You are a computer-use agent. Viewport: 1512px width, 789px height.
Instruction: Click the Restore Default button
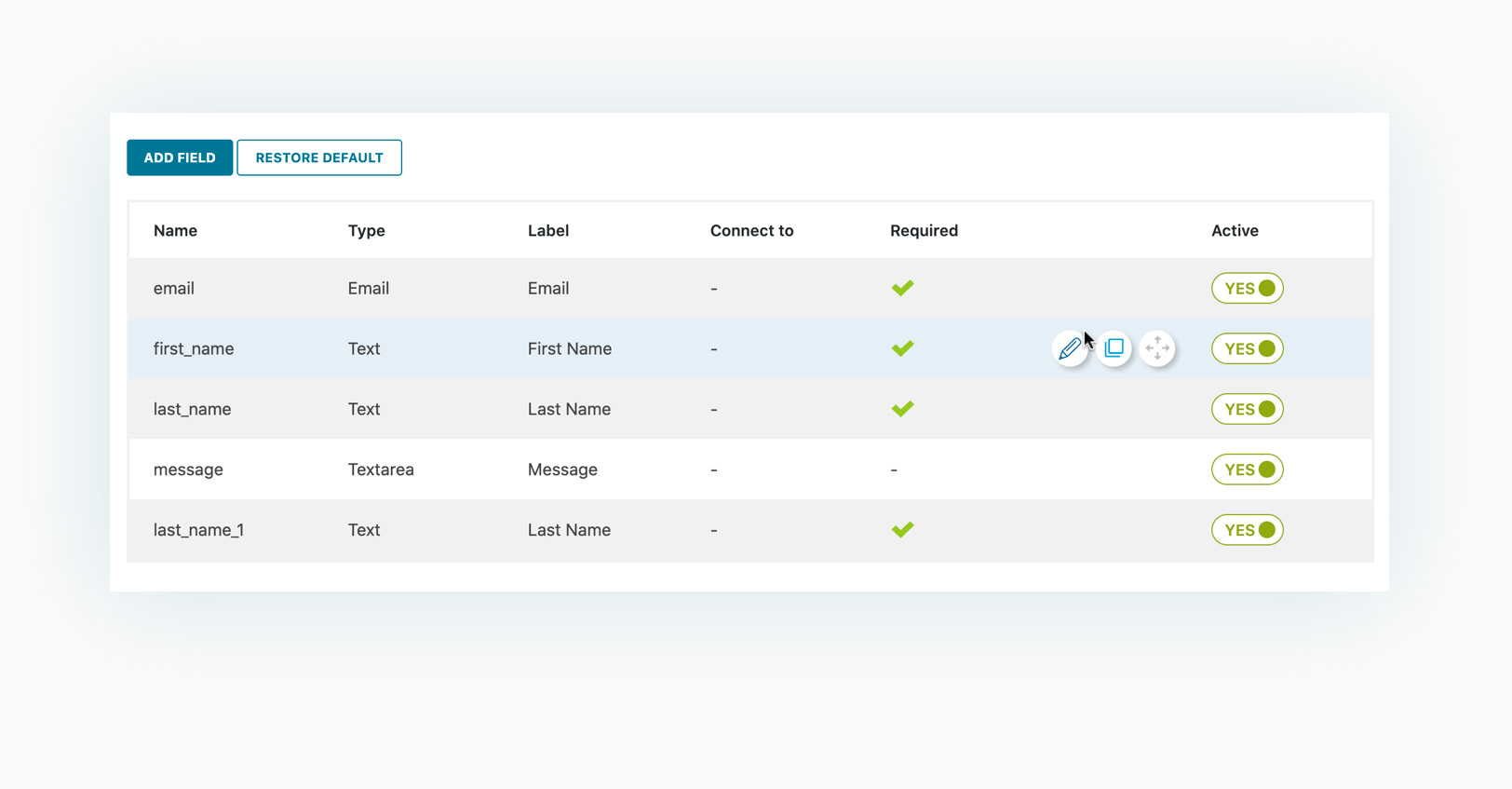[x=319, y=157]
